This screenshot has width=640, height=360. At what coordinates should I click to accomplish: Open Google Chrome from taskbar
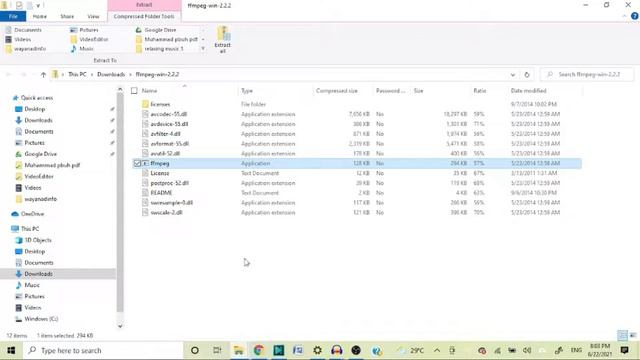(x=258, y=350)
